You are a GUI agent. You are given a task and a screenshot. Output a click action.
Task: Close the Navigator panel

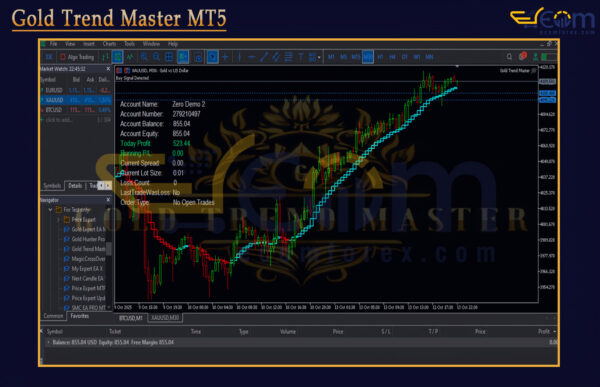click(108, 200)
